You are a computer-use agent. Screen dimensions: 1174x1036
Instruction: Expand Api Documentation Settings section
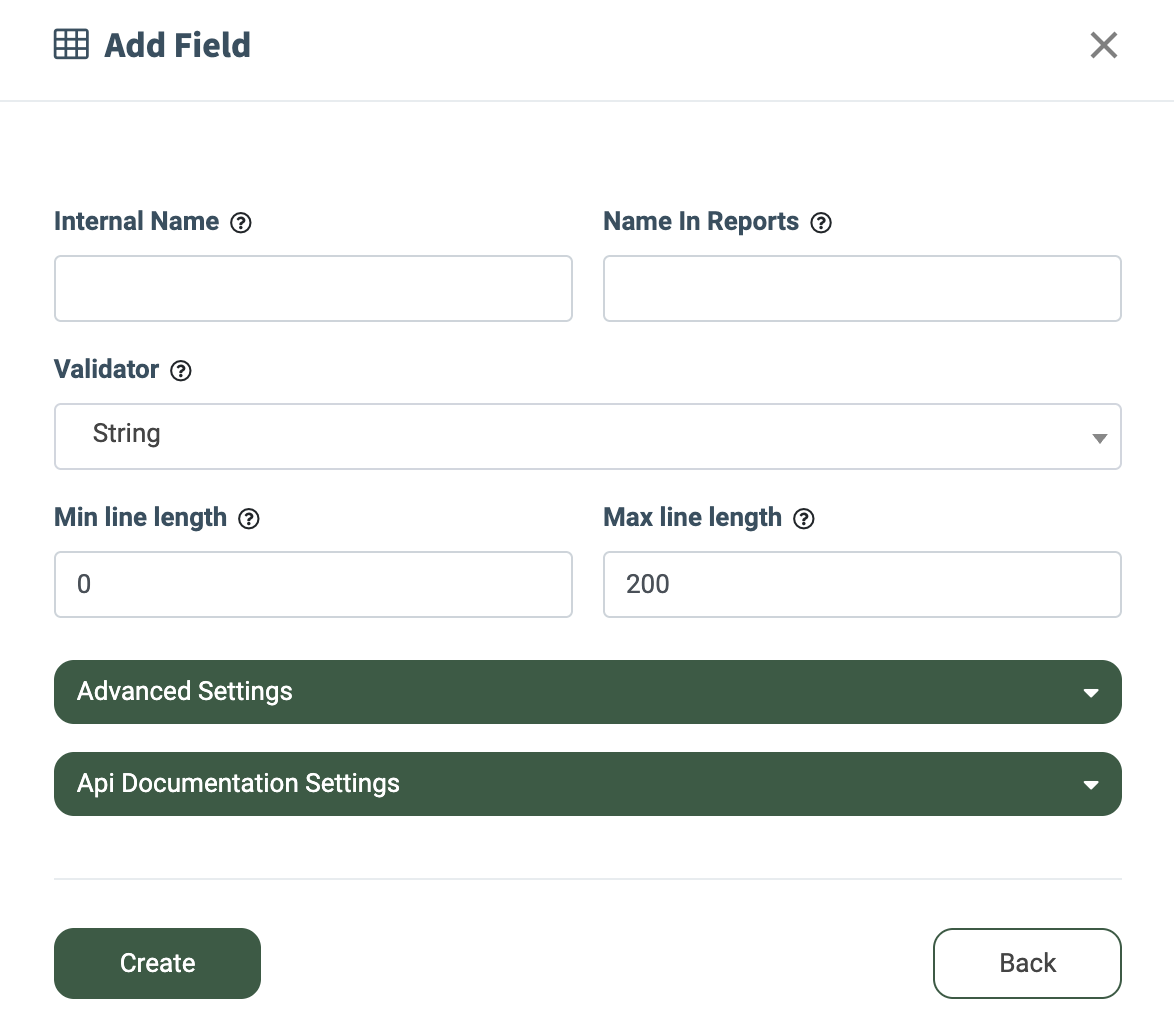(x=587, y=784)
